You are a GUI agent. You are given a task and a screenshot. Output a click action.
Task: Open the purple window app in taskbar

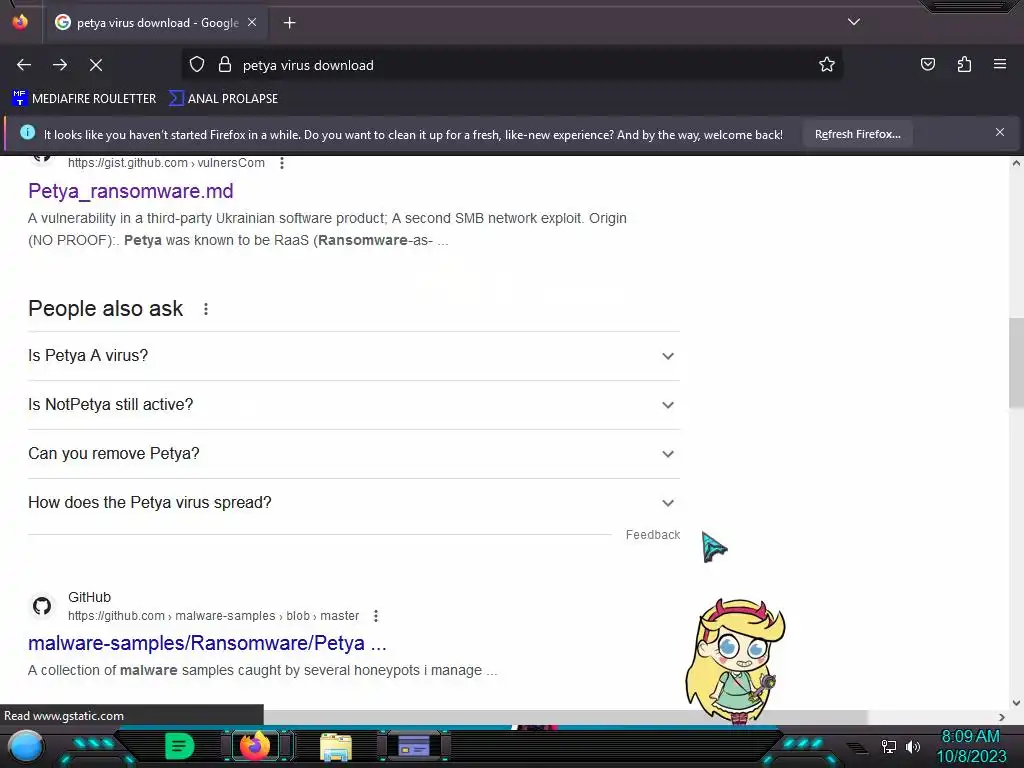(x=414, y=746)
